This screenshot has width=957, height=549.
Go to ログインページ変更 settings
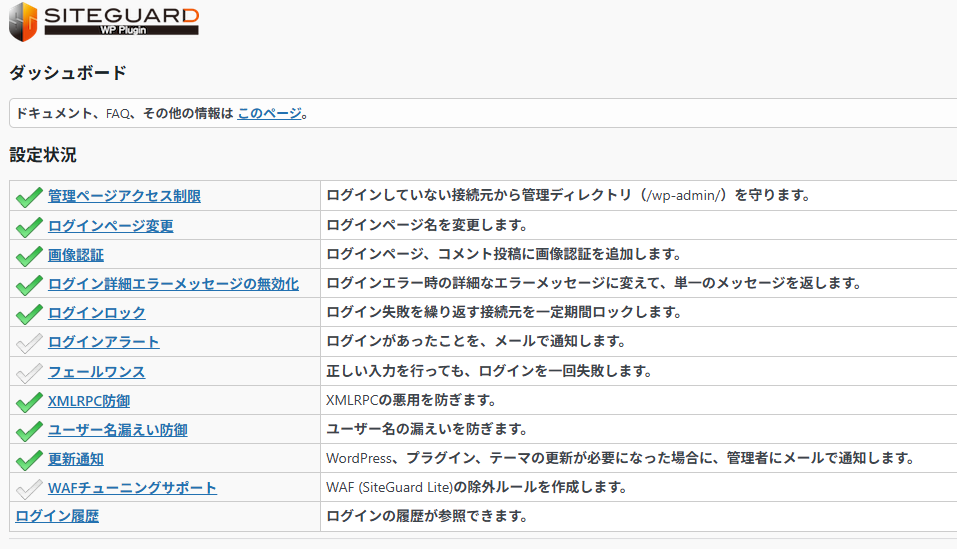click(110, 226)
